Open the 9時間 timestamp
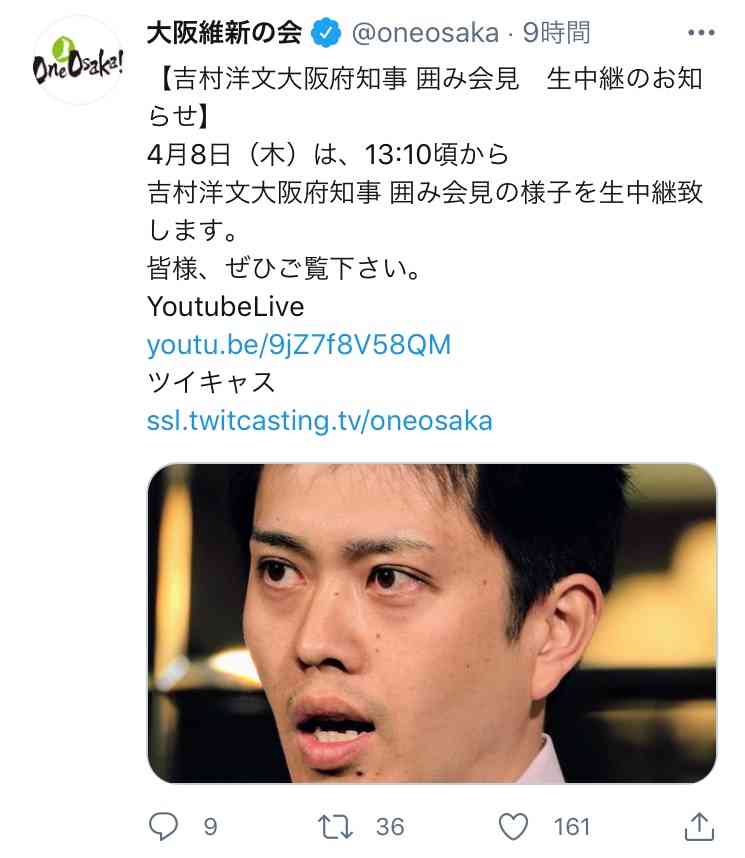 (x=556, y=33)
